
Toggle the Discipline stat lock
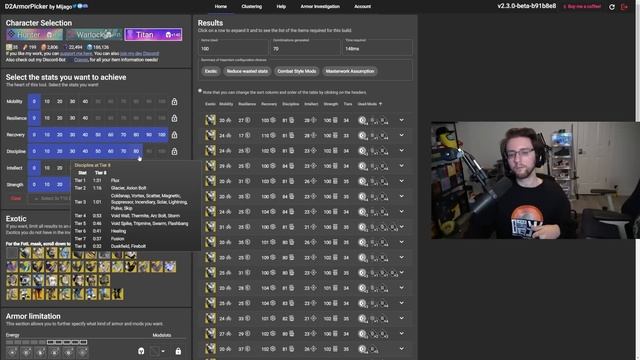click(174, 151)
